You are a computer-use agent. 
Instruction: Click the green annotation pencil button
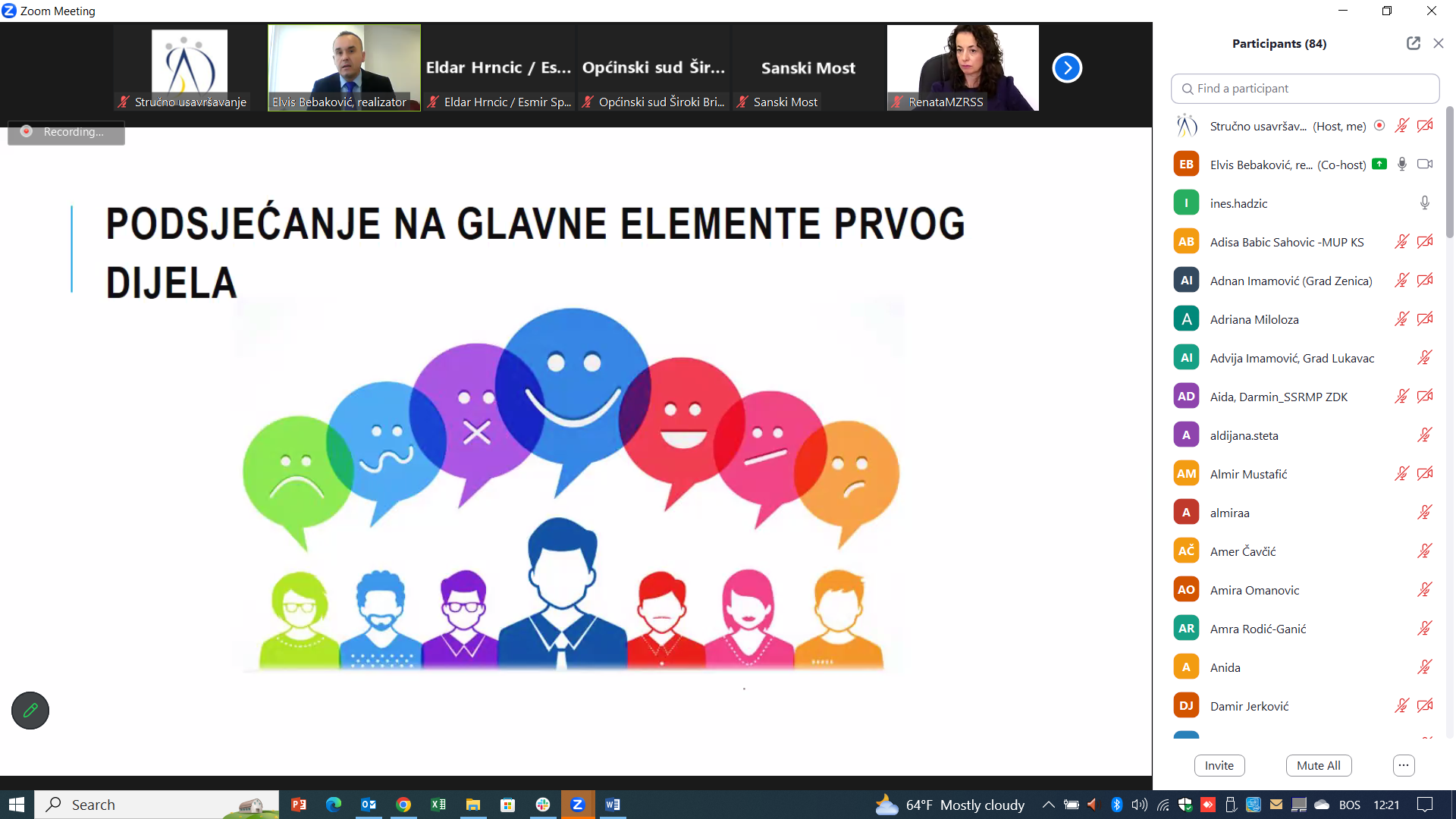click(x=30, y=711)
